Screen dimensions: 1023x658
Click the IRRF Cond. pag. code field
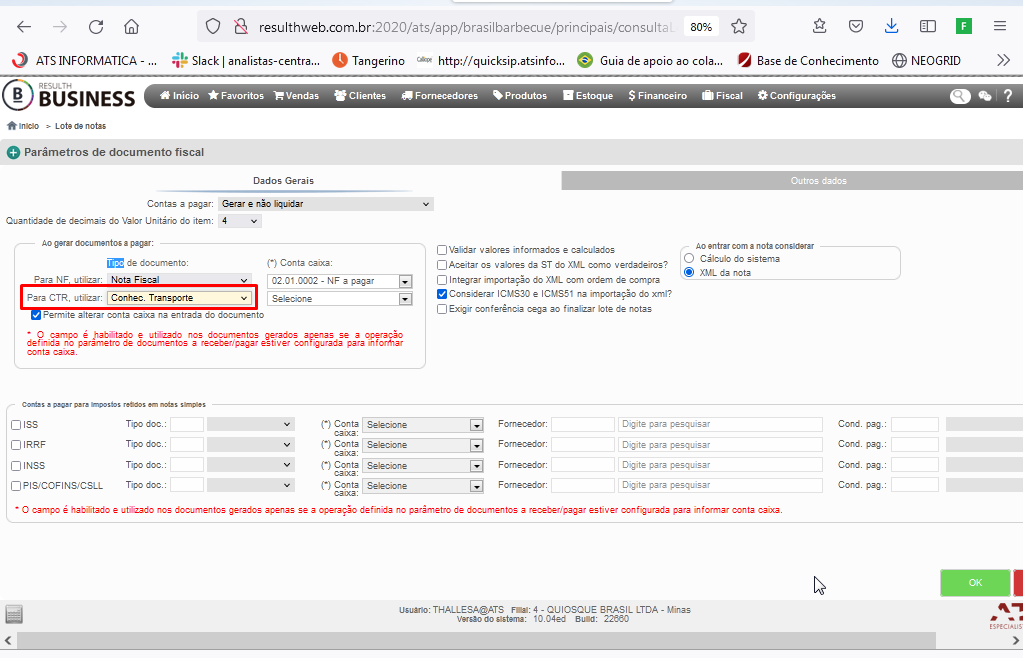tap(915, 445)
